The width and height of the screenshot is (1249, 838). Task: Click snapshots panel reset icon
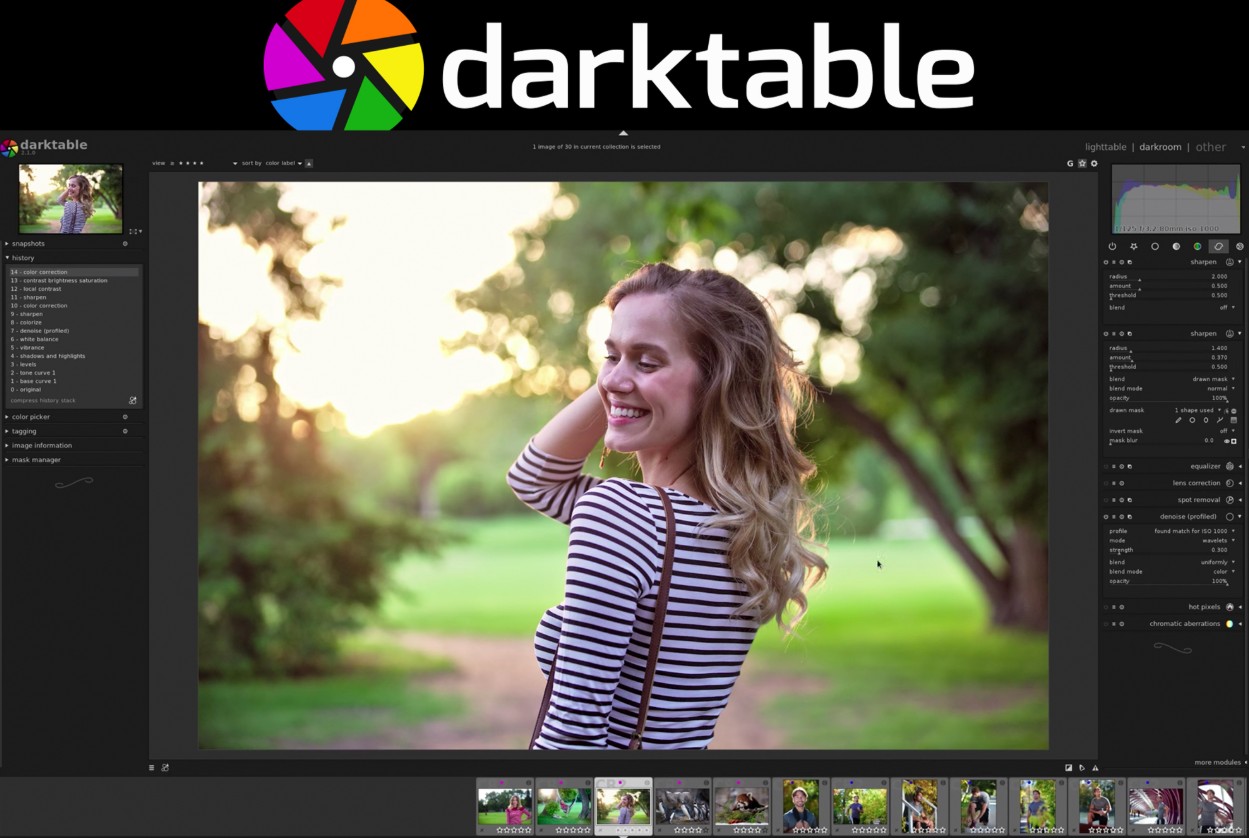(x=125, y=243)
